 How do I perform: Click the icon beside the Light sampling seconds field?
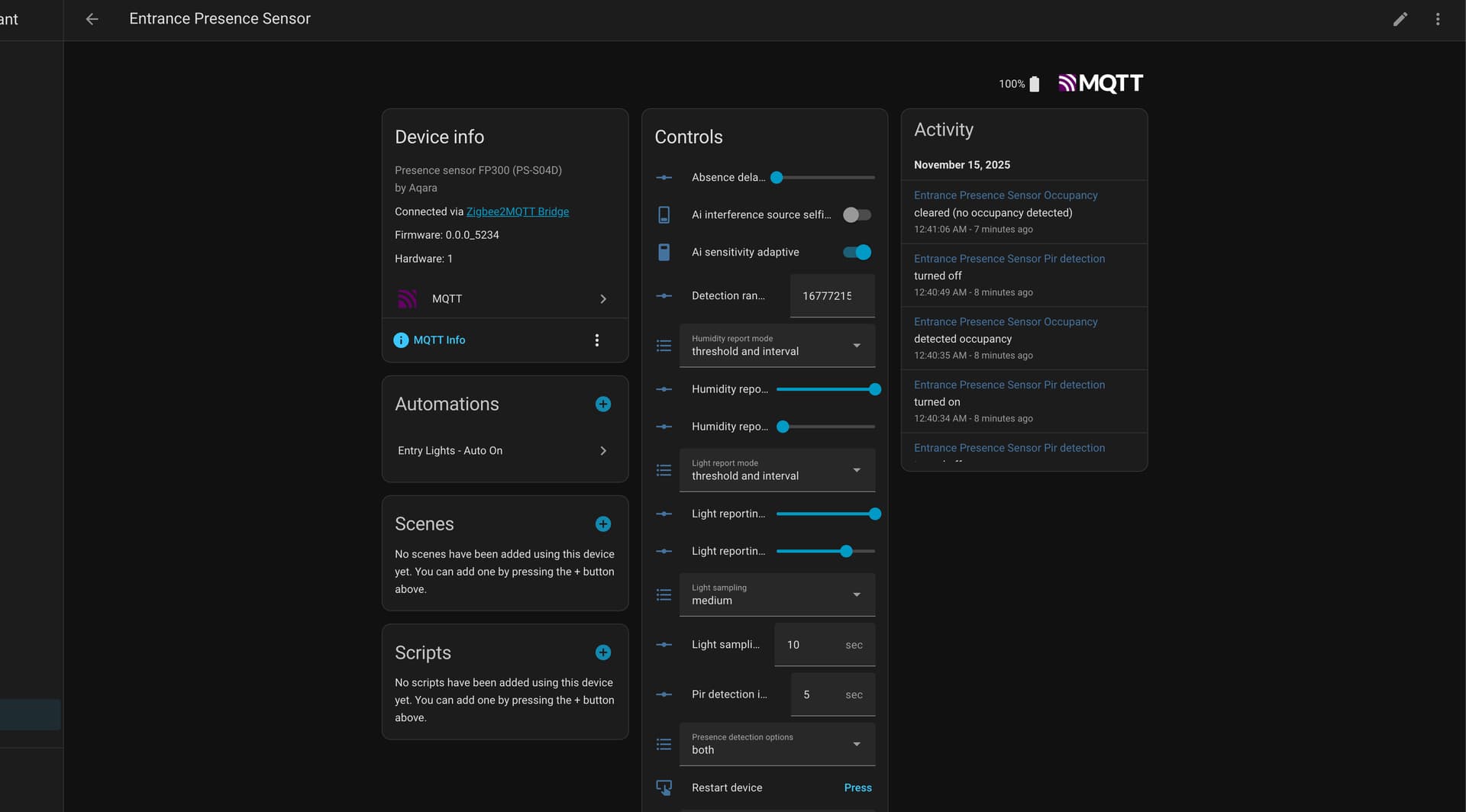[x=664, y=645]
